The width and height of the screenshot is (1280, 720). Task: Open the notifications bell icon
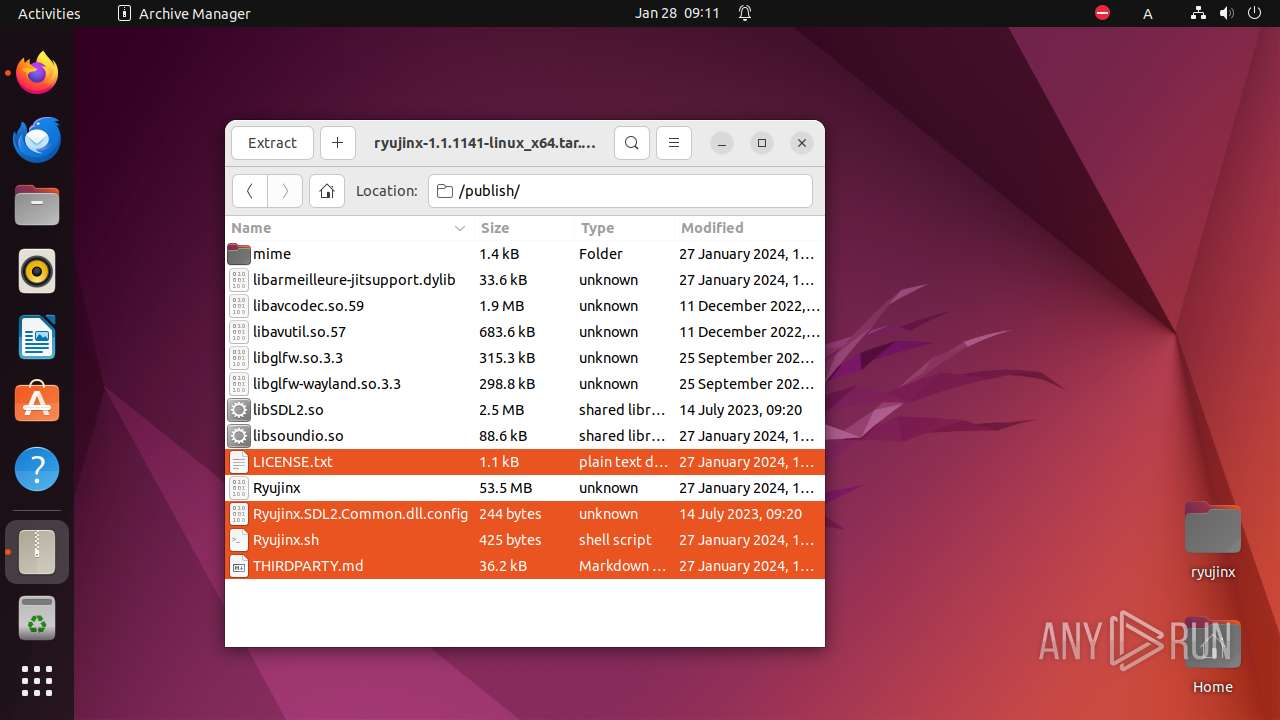click(x=745, y=13)
